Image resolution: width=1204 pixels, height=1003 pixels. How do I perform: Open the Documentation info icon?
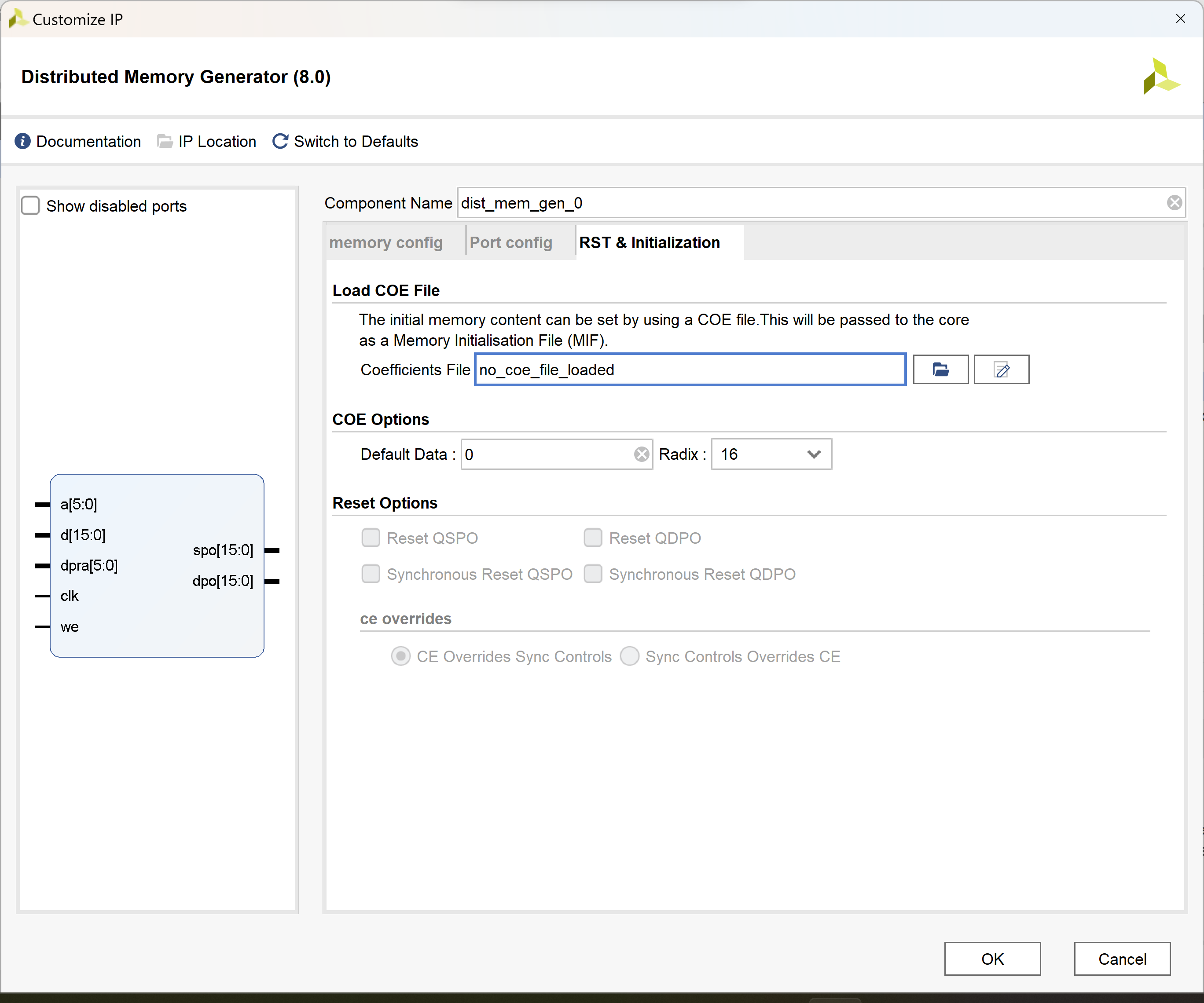pyautogui.click(x=22, y=141)
